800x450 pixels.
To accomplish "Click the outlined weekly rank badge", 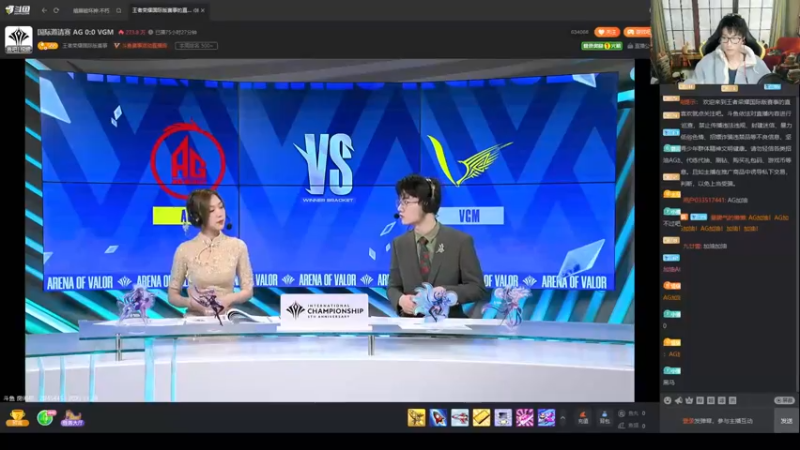I will point(196,46).
